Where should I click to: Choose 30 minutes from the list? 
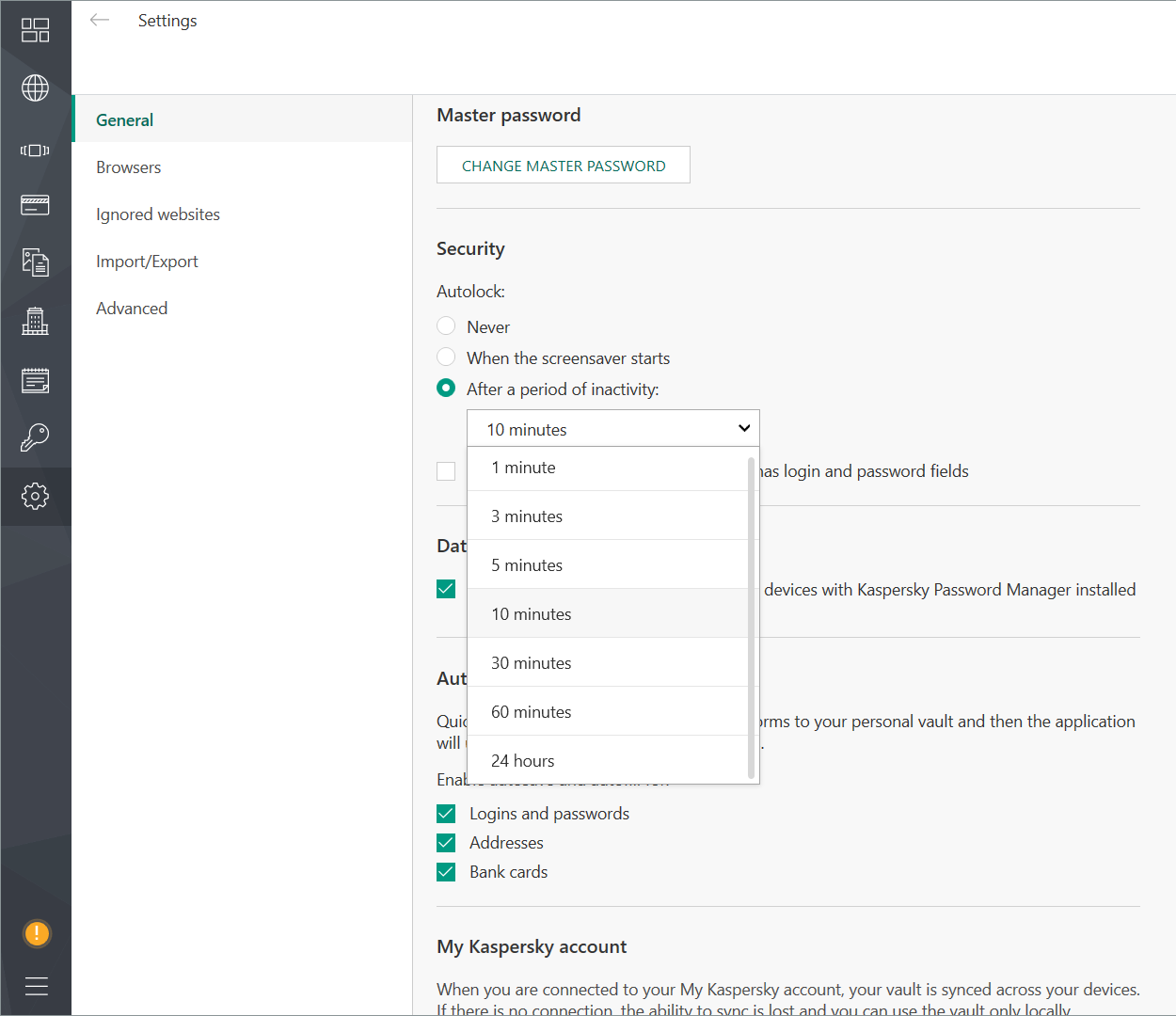pos(608,663)
